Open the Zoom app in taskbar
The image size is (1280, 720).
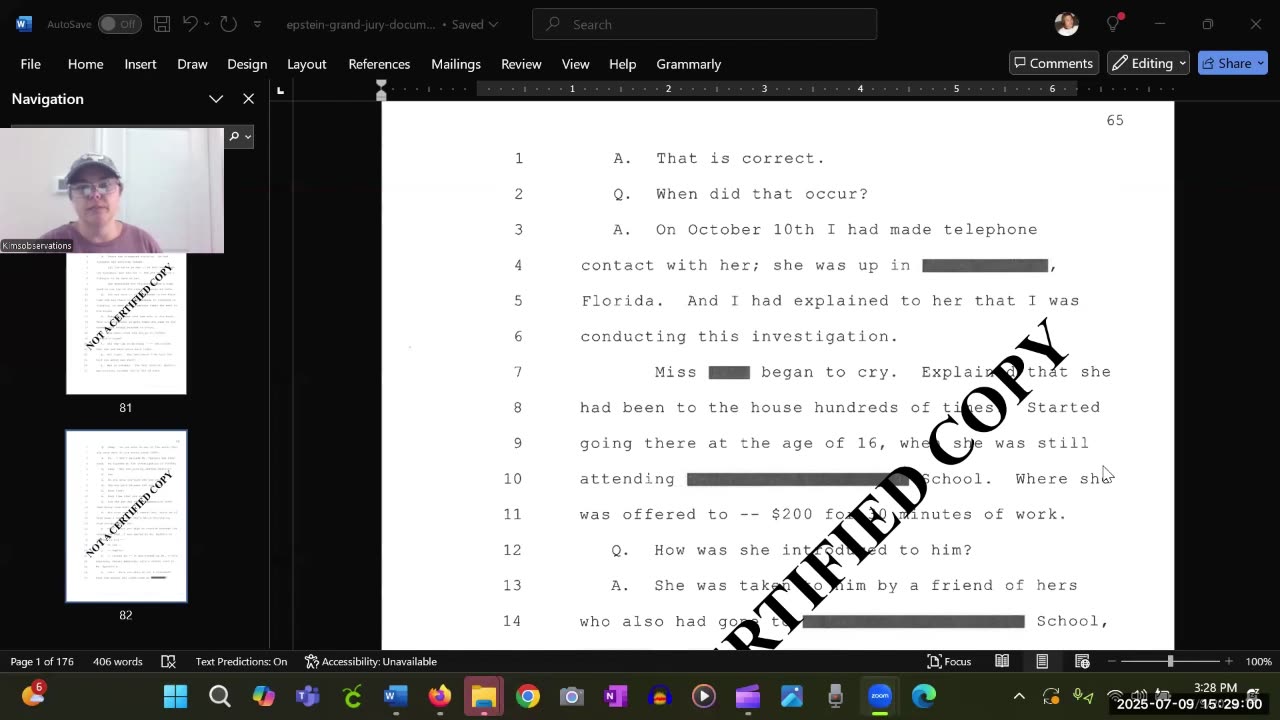[x=879, y=696]
